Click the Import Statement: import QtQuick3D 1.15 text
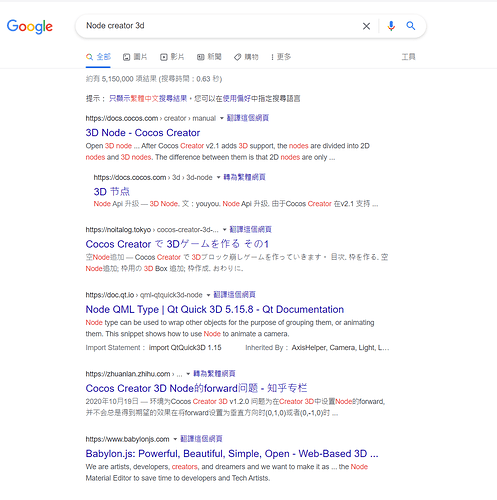Image resolution: width=497 pixels, height=500 pixels. click(x=153, y=348)
